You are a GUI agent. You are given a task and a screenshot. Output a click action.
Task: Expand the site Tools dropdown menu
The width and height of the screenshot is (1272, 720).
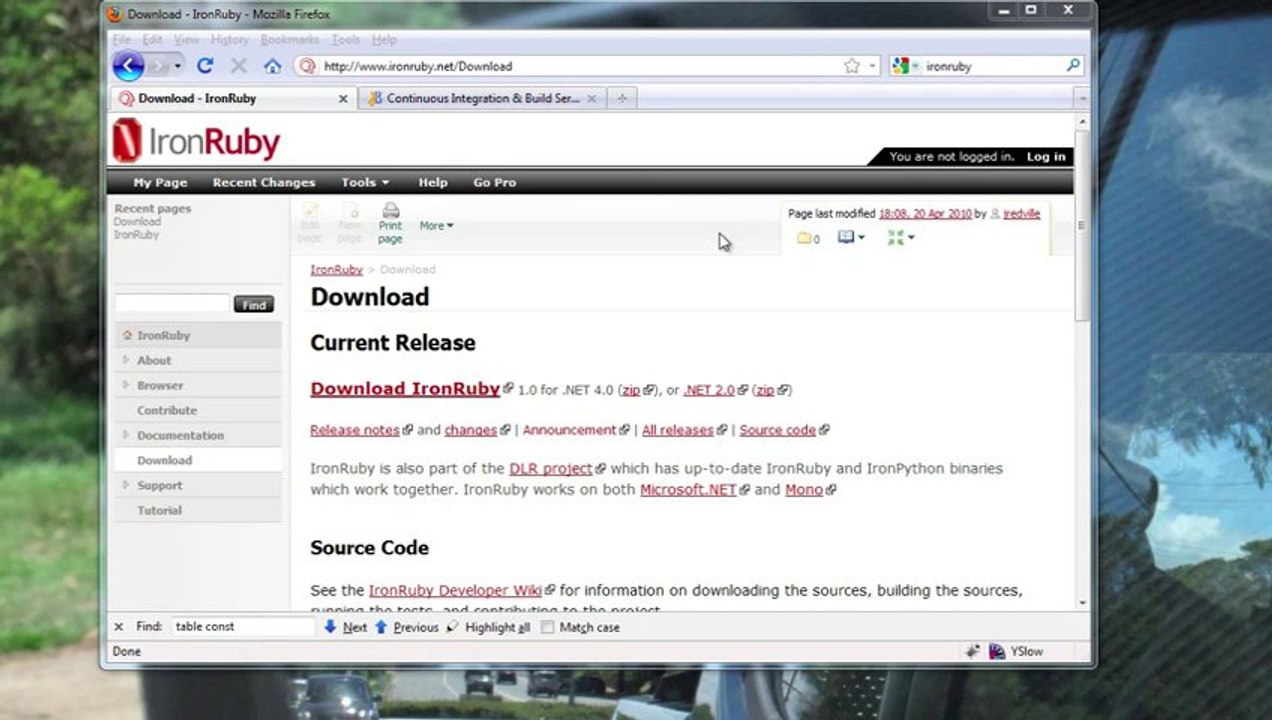(365, 182)
